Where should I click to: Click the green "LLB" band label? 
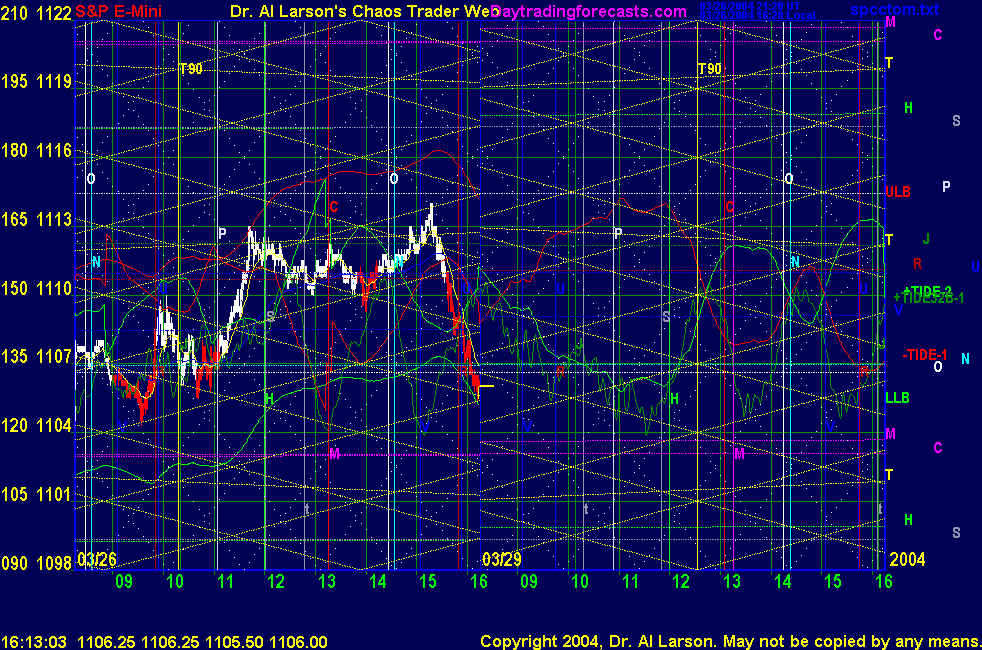897,398
